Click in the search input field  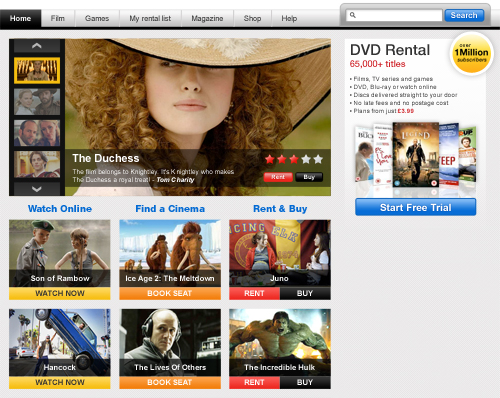coord(394,15)
